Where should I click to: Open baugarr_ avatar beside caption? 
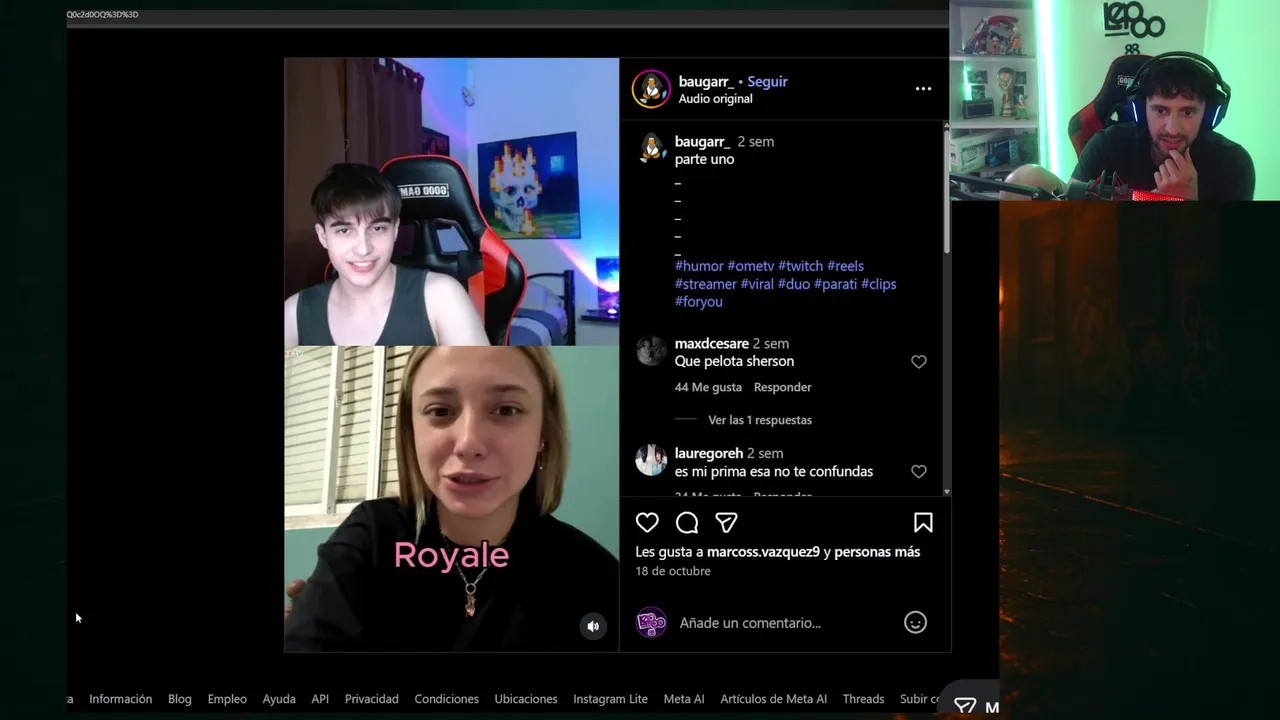coord(652,148)
